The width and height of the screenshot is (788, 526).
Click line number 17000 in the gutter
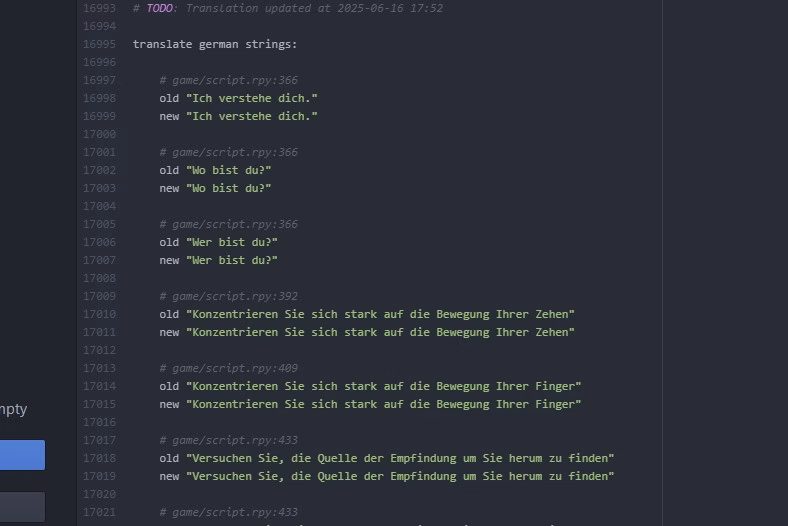(x=100, y=134)
